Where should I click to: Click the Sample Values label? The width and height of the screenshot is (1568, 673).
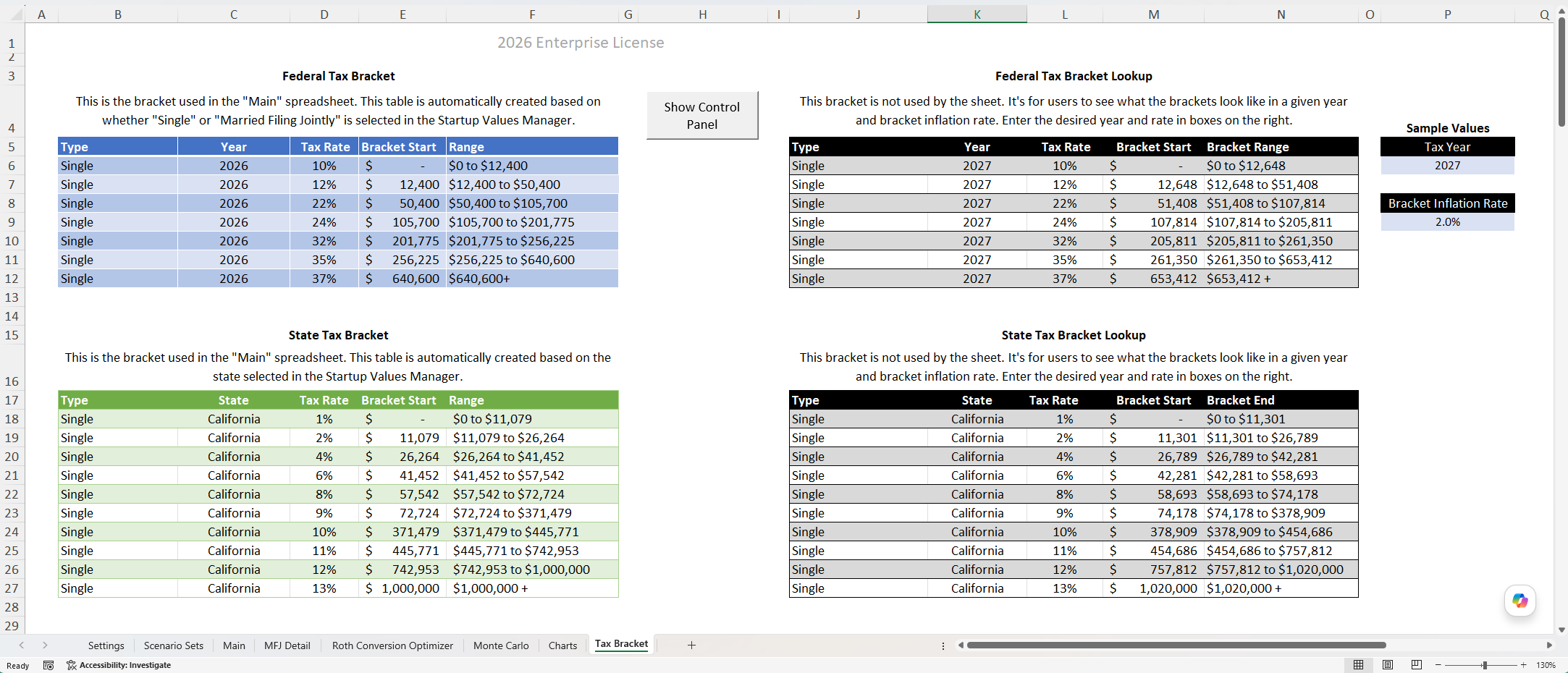coord(1447,128)
